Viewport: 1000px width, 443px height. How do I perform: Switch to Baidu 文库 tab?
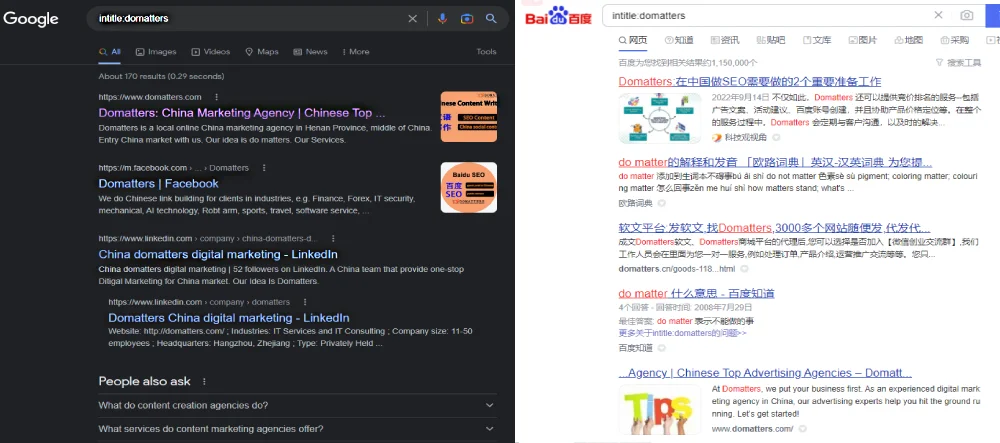817,40
